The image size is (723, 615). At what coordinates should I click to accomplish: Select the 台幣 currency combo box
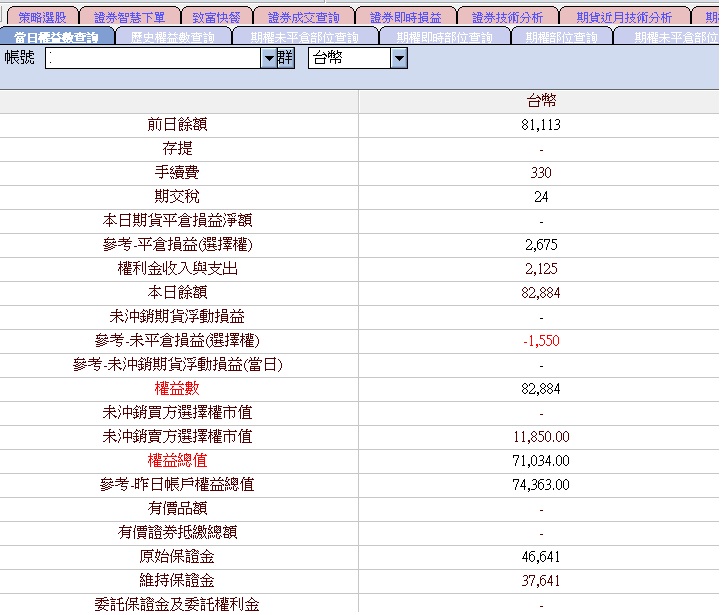(x=357, y=58)
